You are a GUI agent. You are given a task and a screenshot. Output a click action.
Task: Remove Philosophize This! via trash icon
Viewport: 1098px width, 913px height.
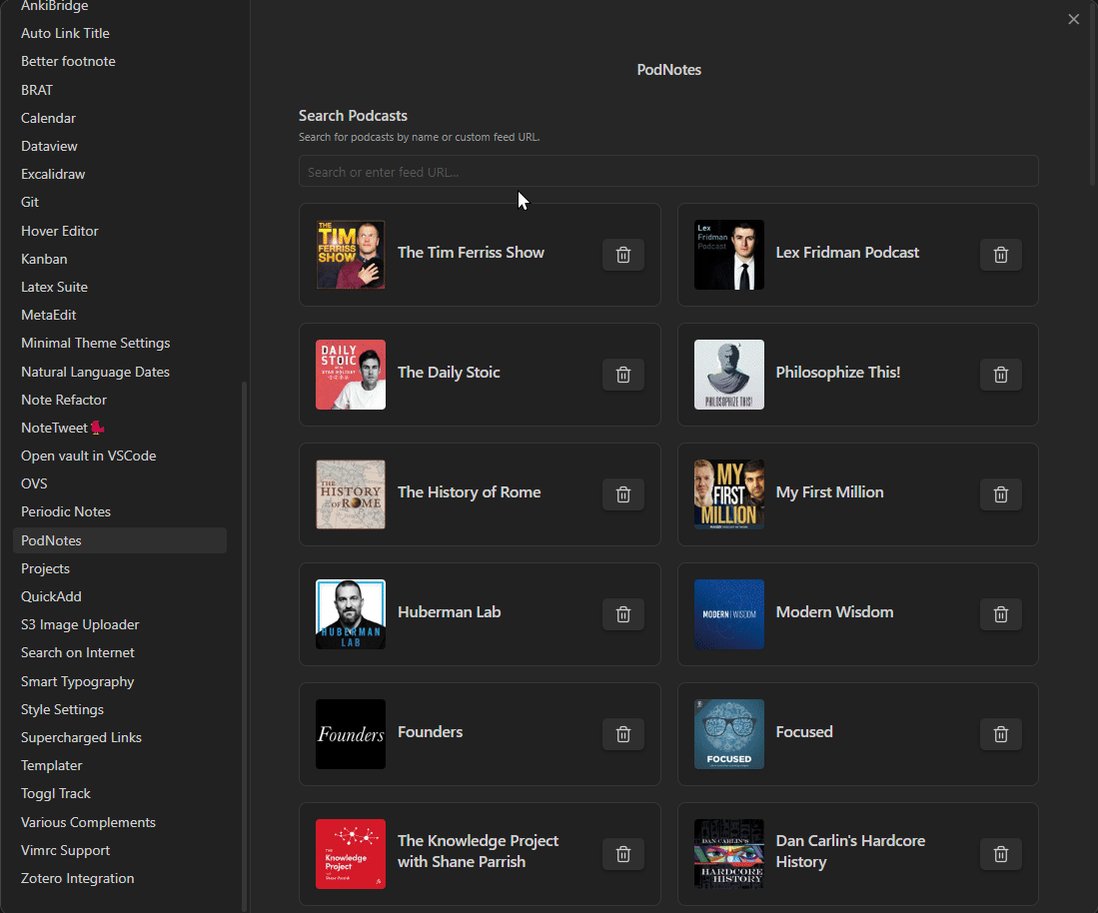[1001, 375]
